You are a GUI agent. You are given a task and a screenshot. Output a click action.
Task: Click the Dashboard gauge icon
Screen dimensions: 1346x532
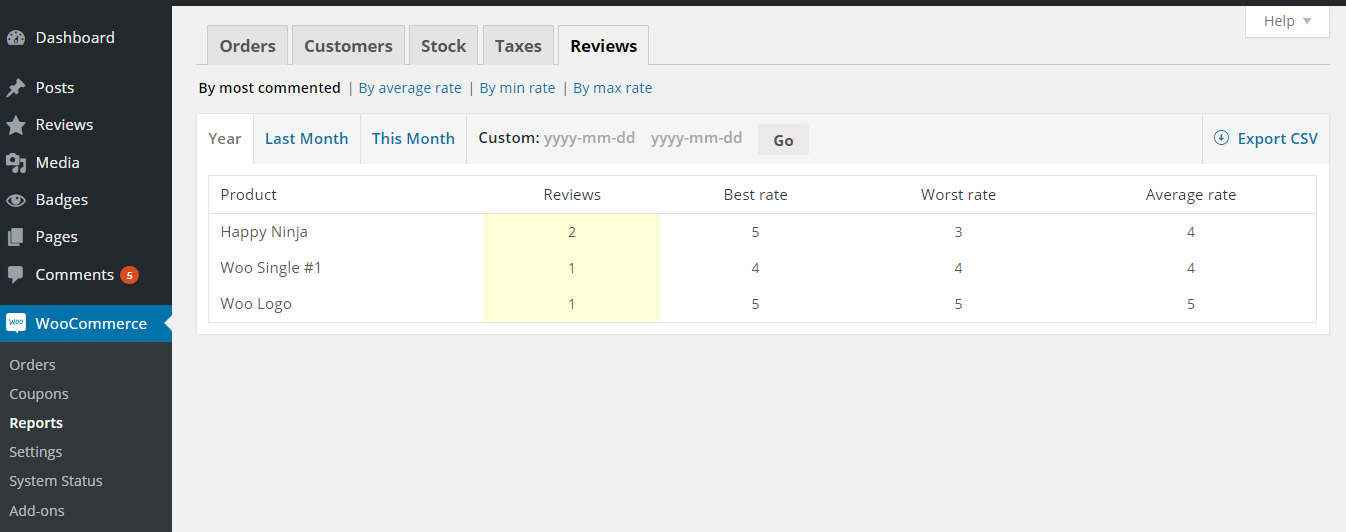(x=16, y=38)
